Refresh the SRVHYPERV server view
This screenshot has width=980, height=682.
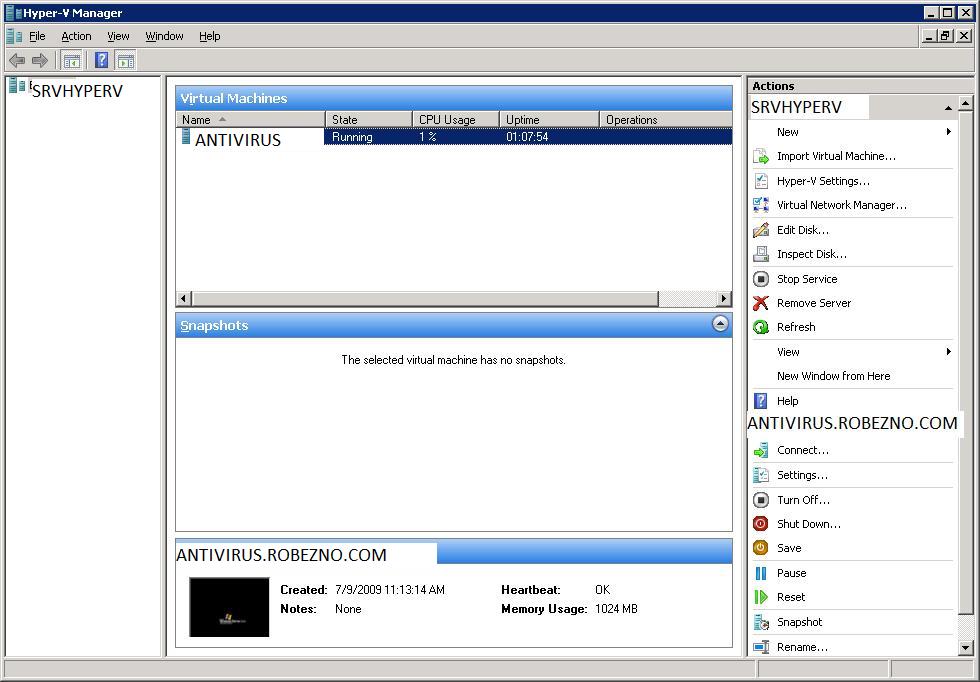(797, 327)
